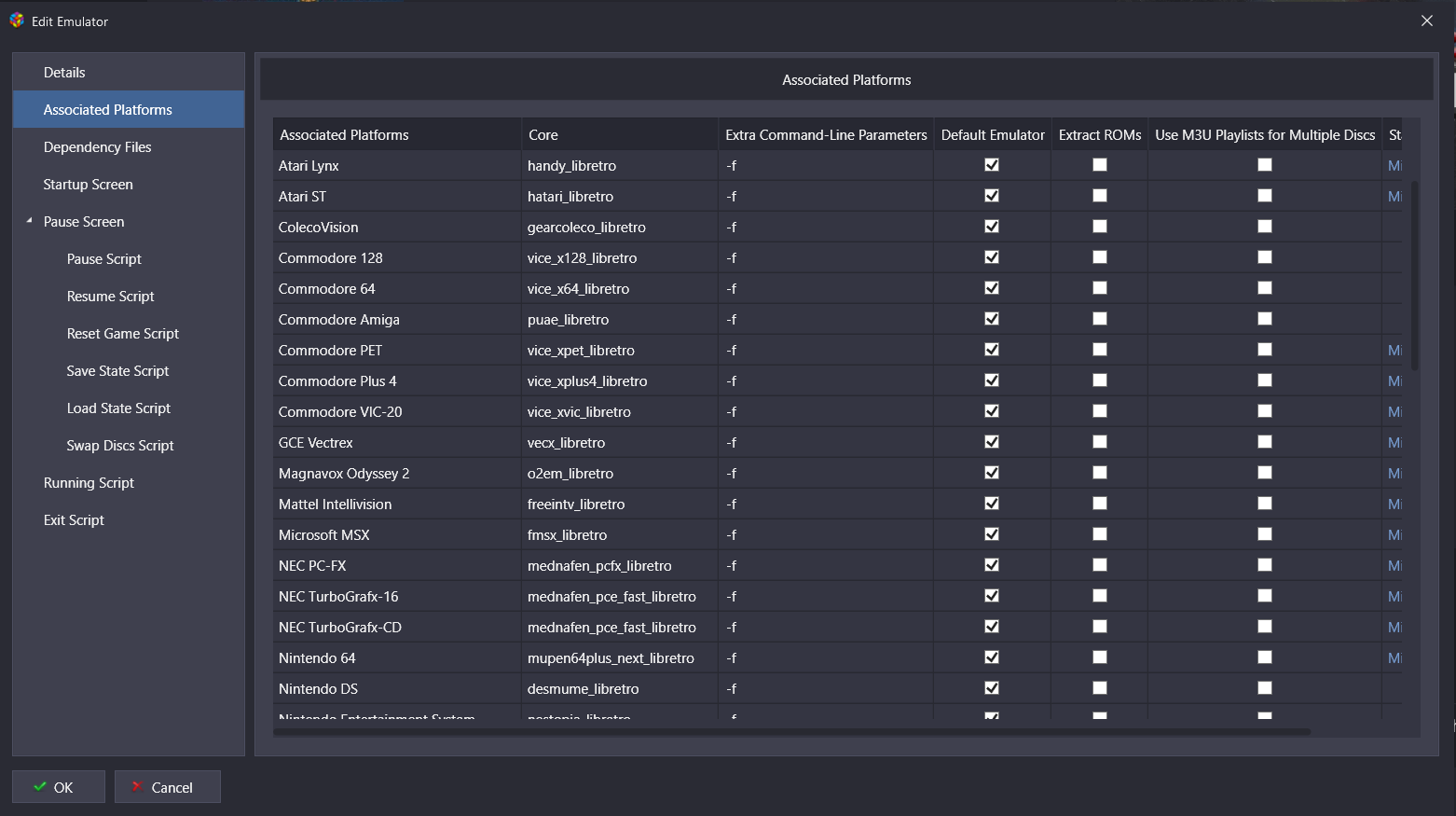1456x816 pixels.
Task: Select the Magnavox Odyssey 2 platform cell
Action: (397, 474)
